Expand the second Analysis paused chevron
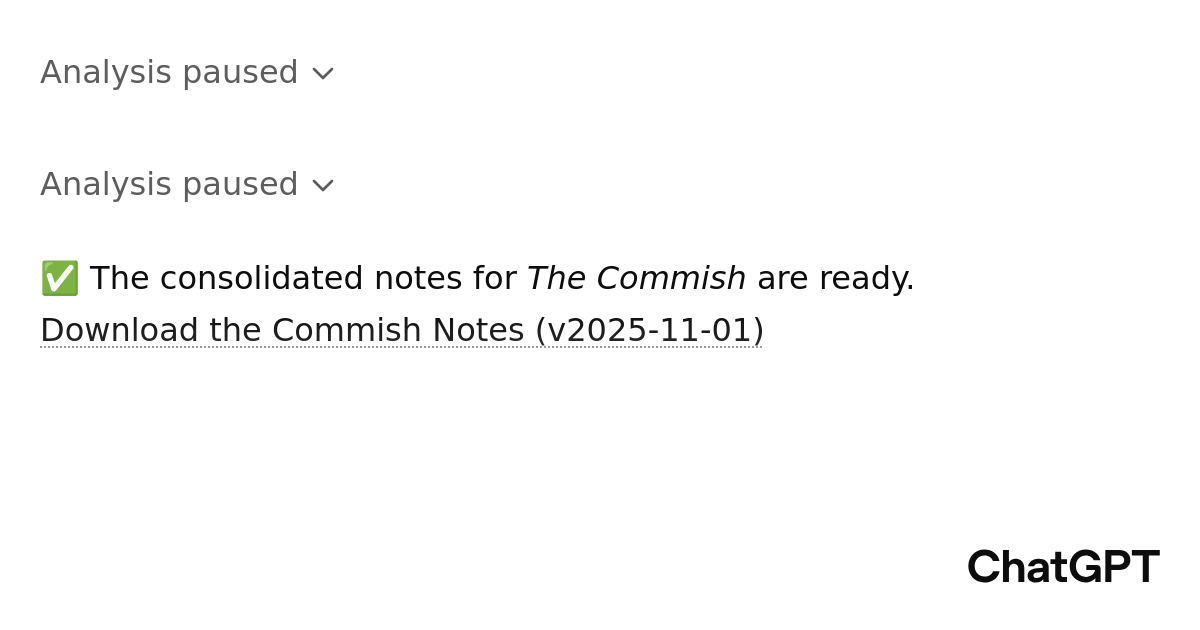The image size is (1200, 630). 322,186
